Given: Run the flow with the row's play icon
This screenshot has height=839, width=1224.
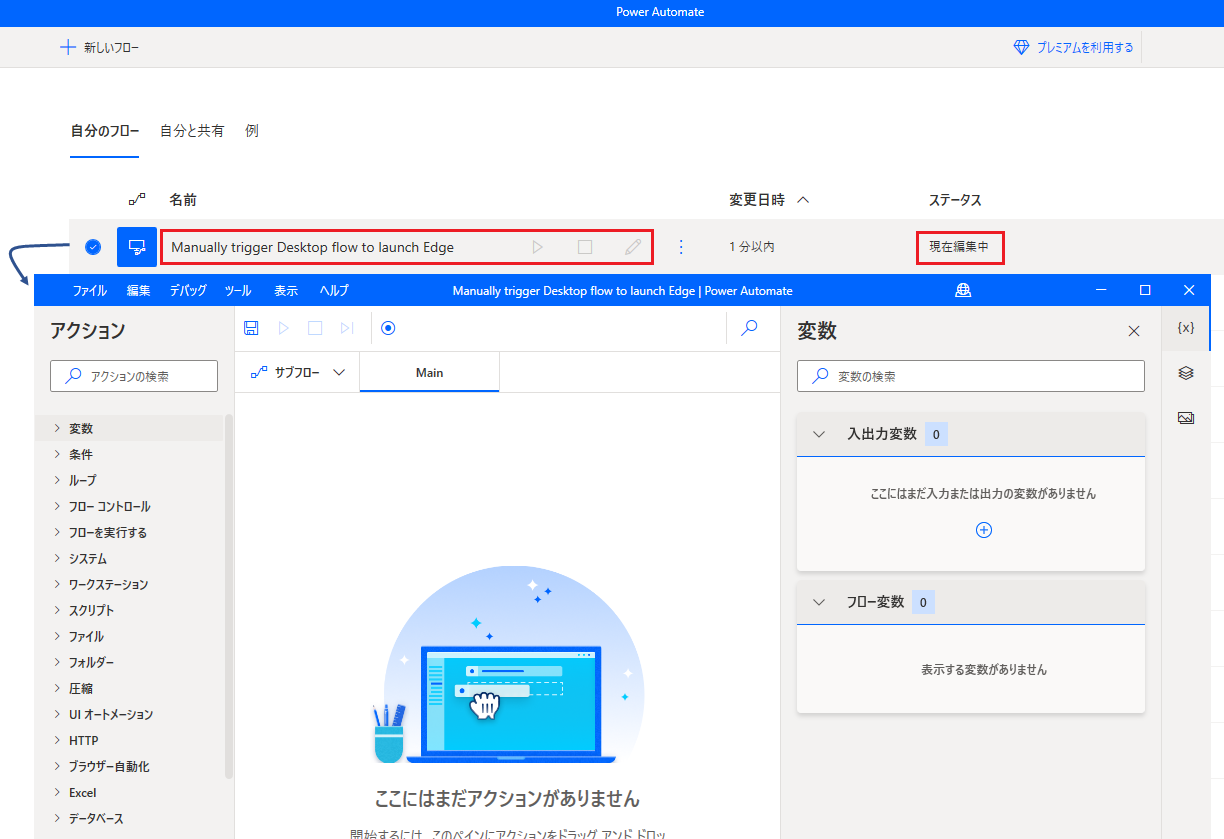Looking at the screenshot, I should (537, 247).
